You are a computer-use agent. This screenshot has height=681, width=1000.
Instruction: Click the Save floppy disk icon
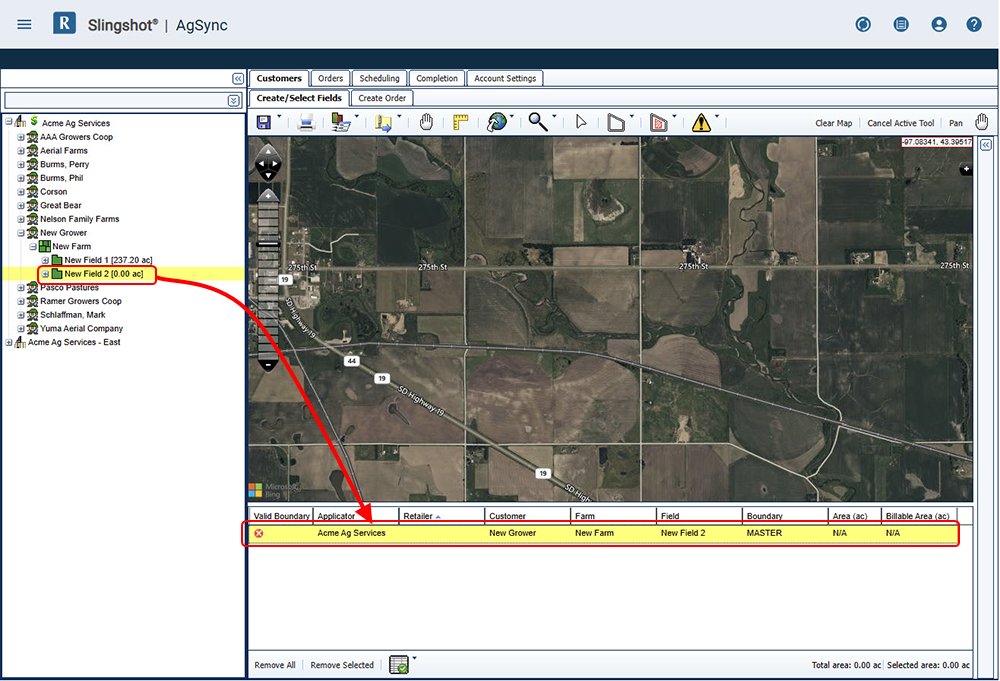[264, 122]
